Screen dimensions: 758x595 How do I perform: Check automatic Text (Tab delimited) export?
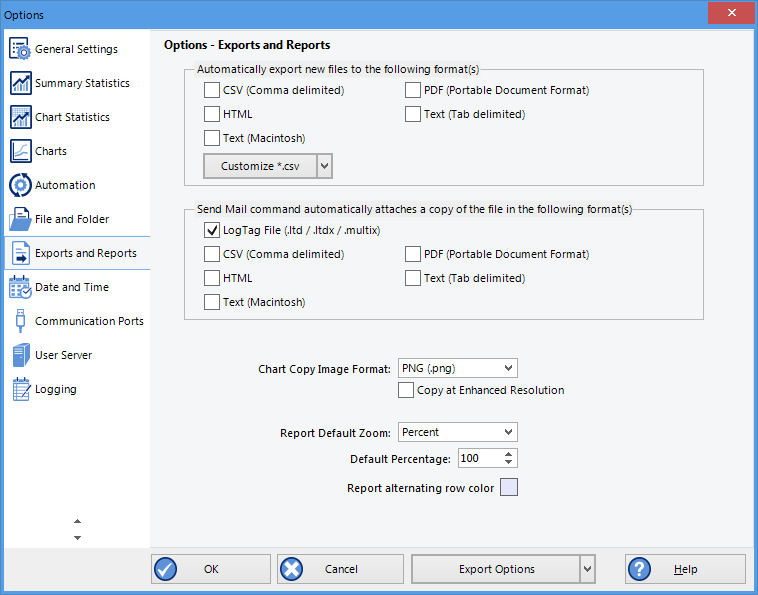413,114
